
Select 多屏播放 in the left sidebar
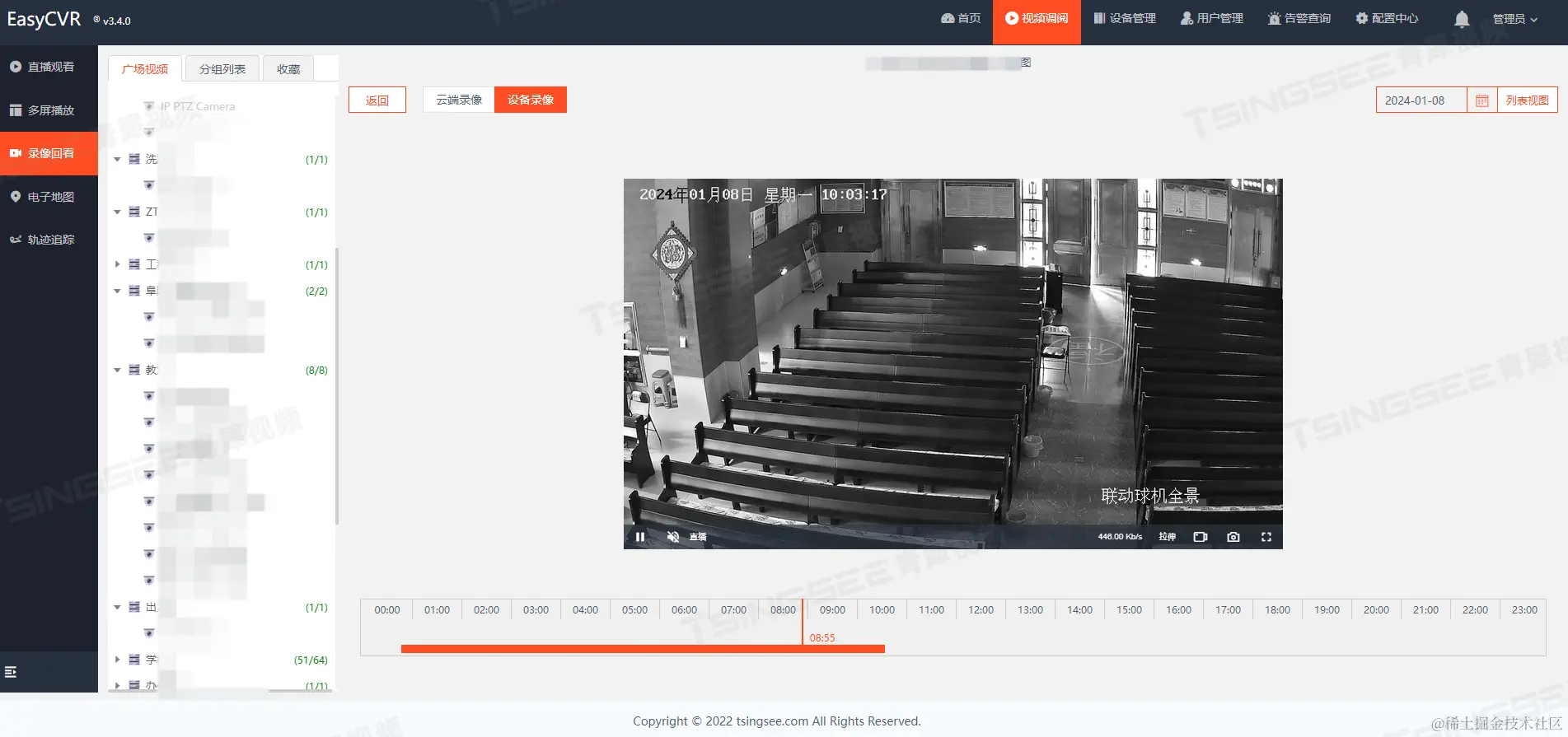49,110
